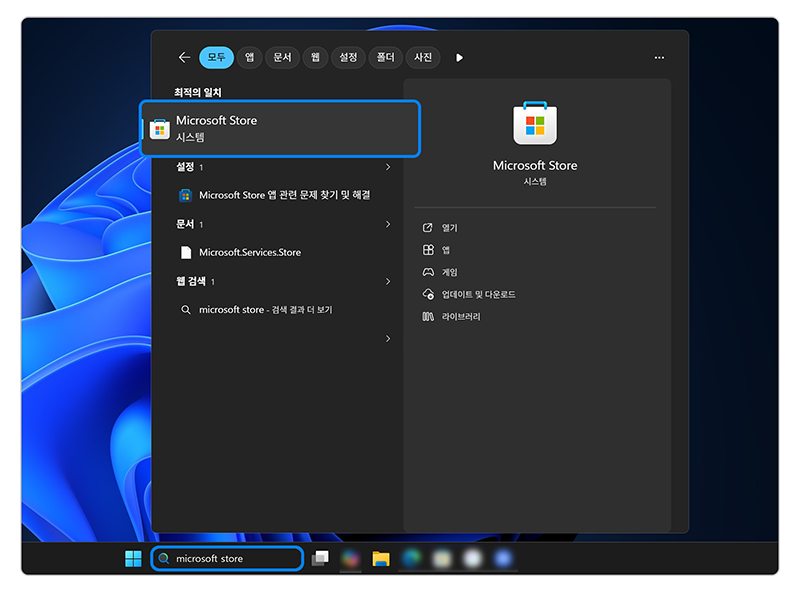This screenshot has width=800, height=591.
Task: Select the 설정 filter tab
Action: tap(348, 57)
